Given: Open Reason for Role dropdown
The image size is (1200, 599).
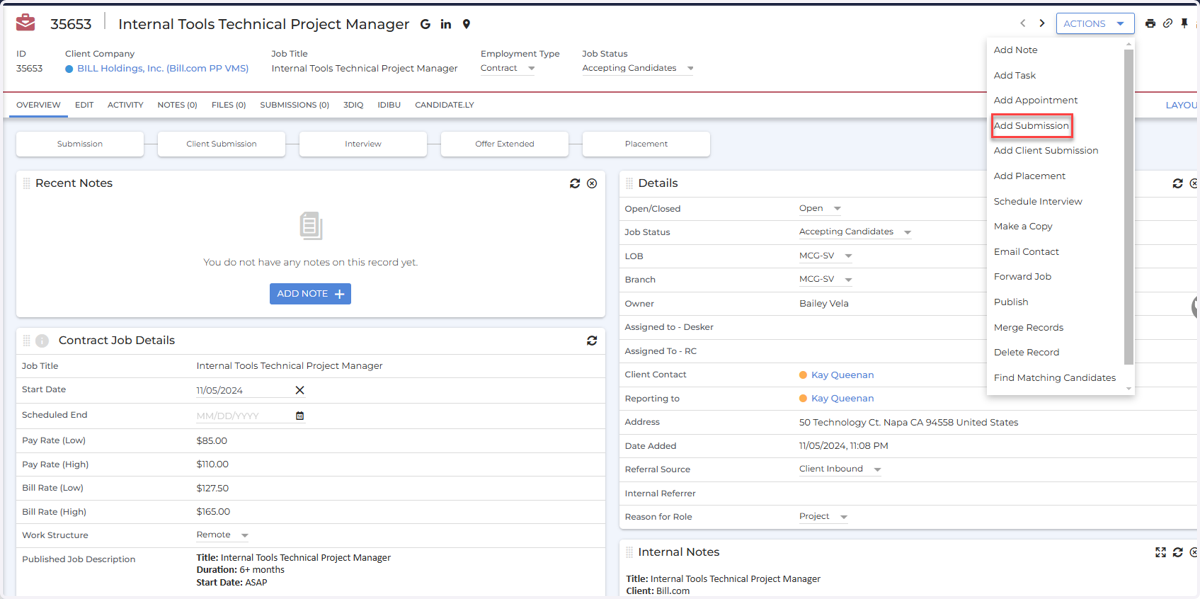Looking at the screenshot, I should (823, 517).
